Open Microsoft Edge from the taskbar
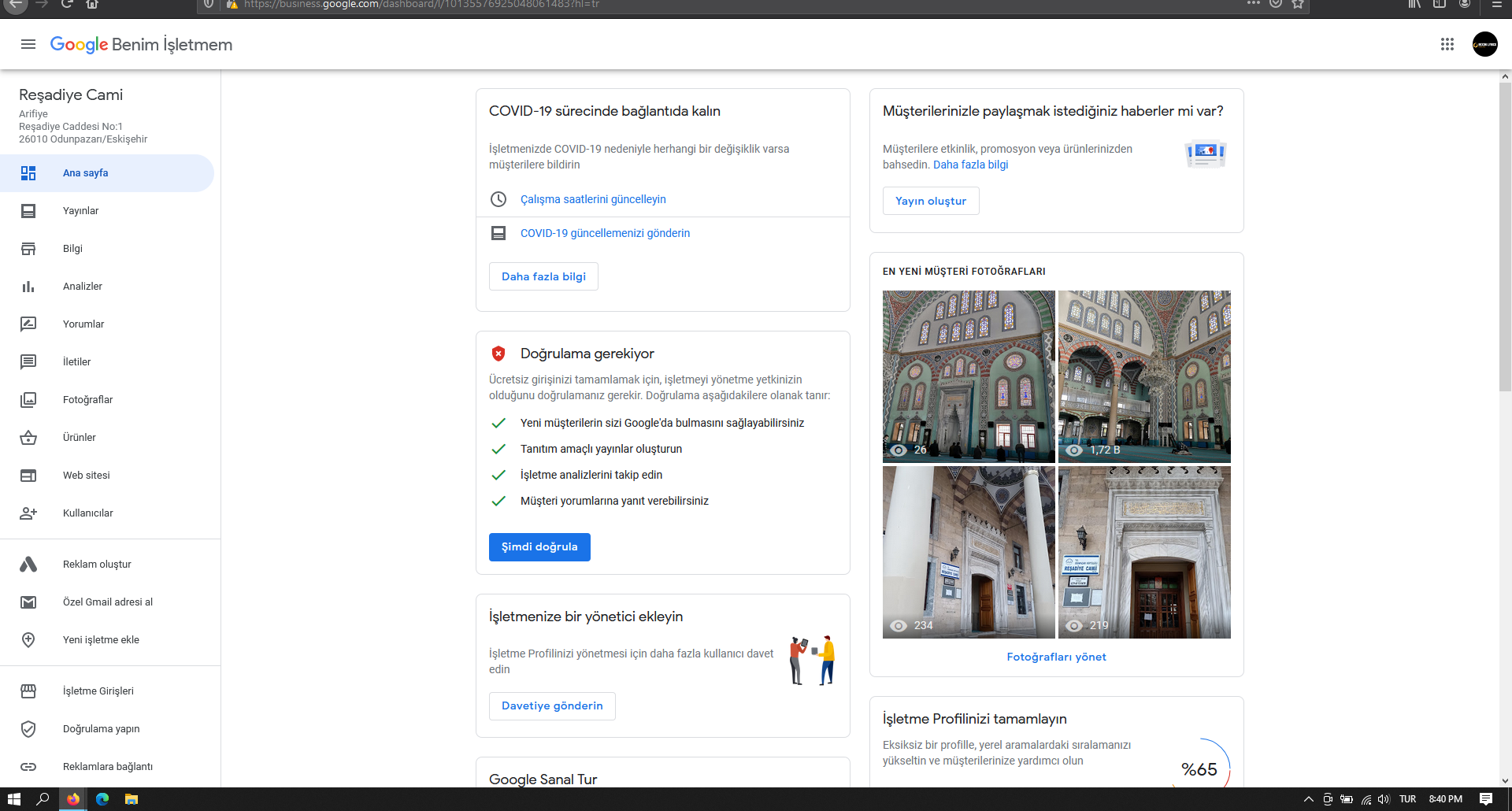1512x811 pixels. [102, 799]
